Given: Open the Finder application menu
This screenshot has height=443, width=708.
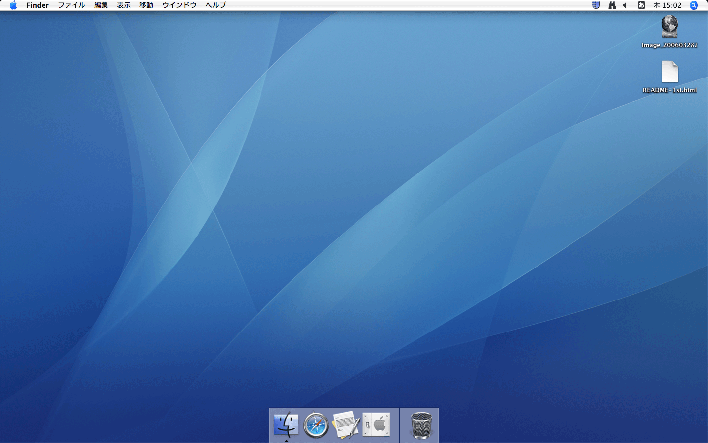Looking at the screenshot, I should point(37,5).
